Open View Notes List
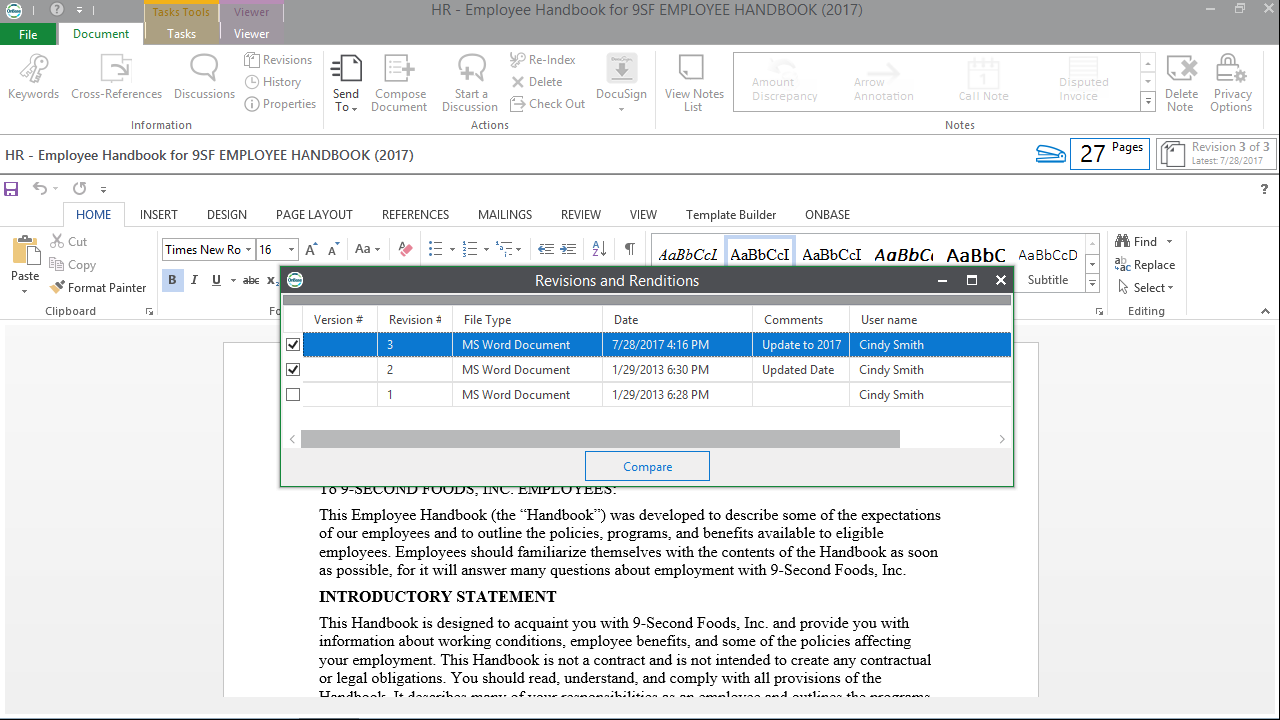1280x720 pixels. 693,83
